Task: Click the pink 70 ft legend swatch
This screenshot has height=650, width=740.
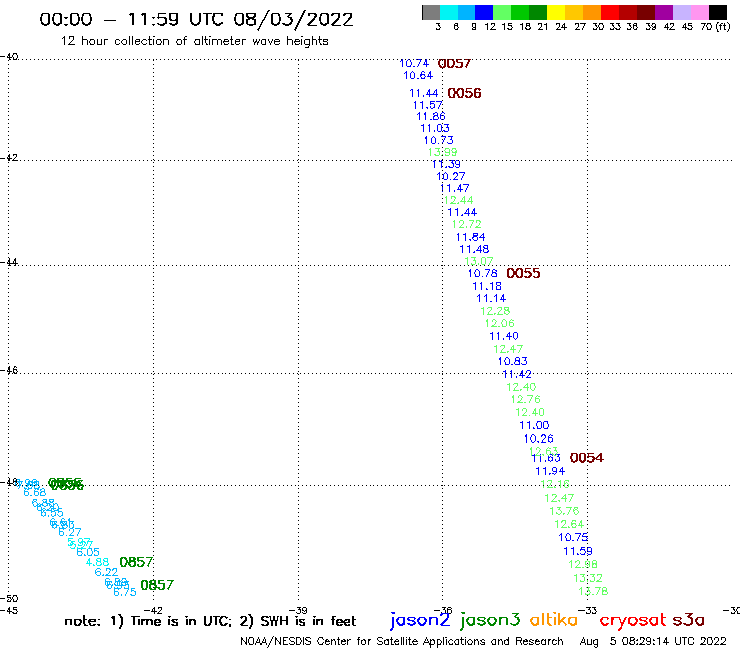Action: tap(699, 12)
